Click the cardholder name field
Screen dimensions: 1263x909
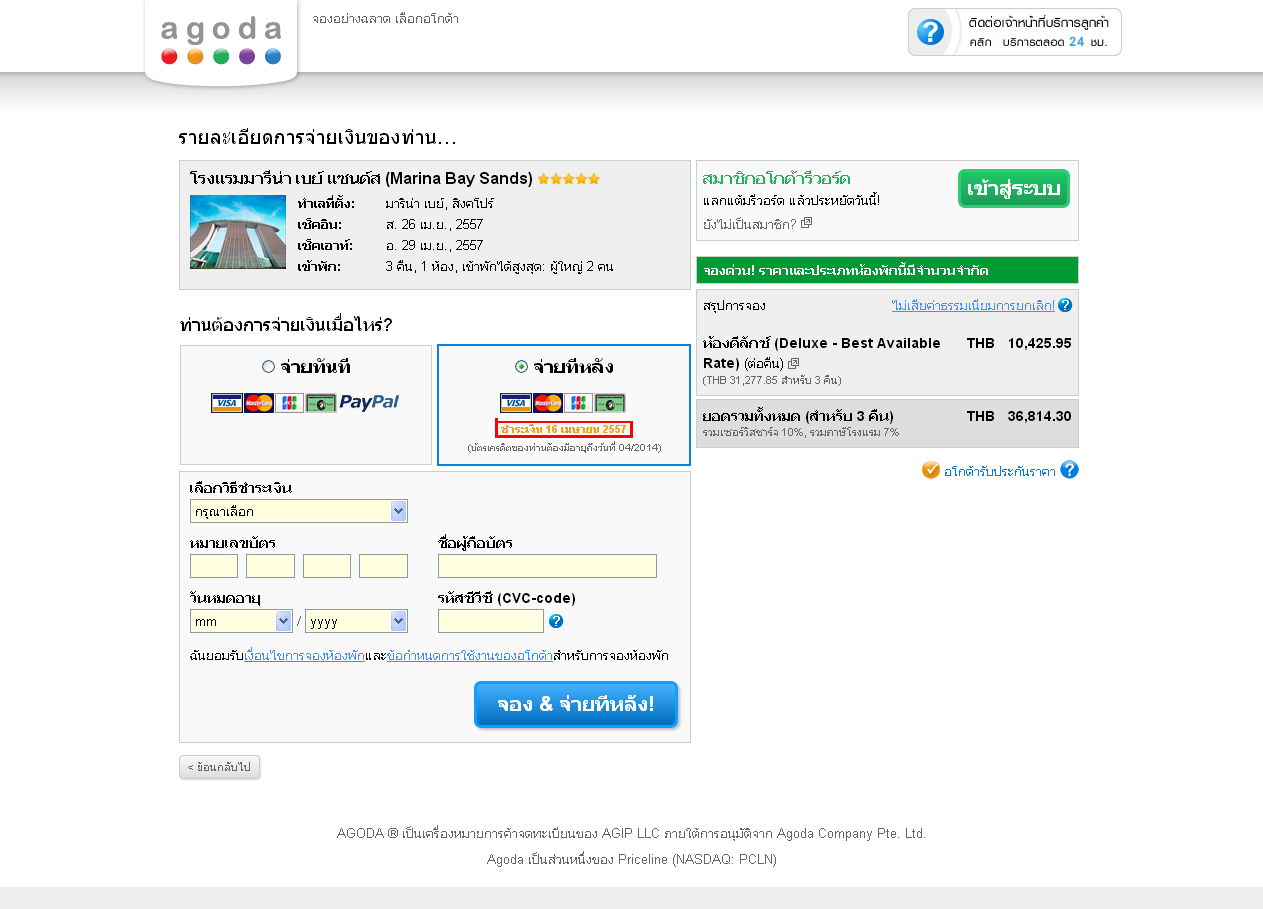click(547, 566)
